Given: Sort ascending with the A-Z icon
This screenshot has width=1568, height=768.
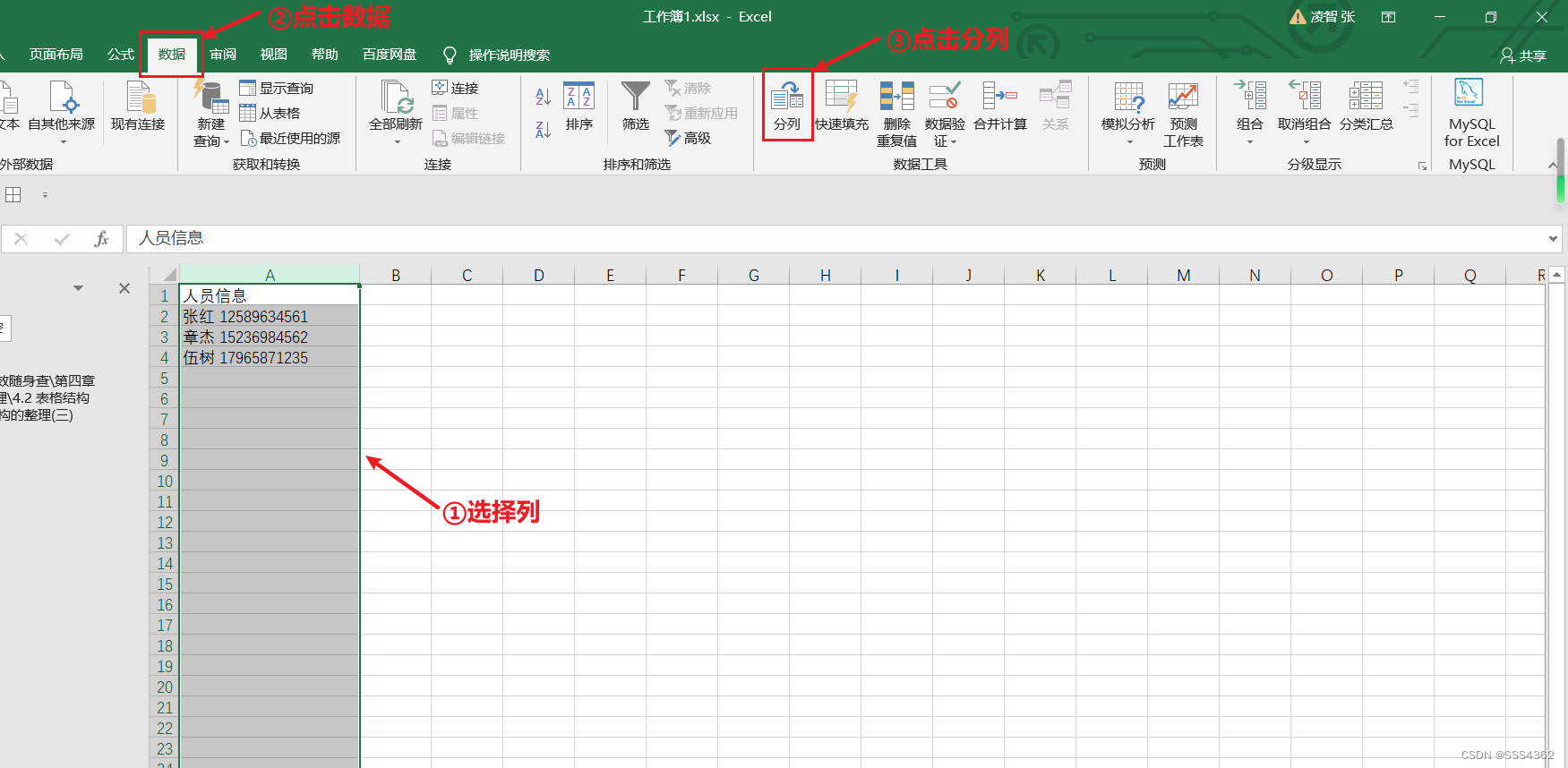Looking at the screenshot, I should (x=543, y=96).
